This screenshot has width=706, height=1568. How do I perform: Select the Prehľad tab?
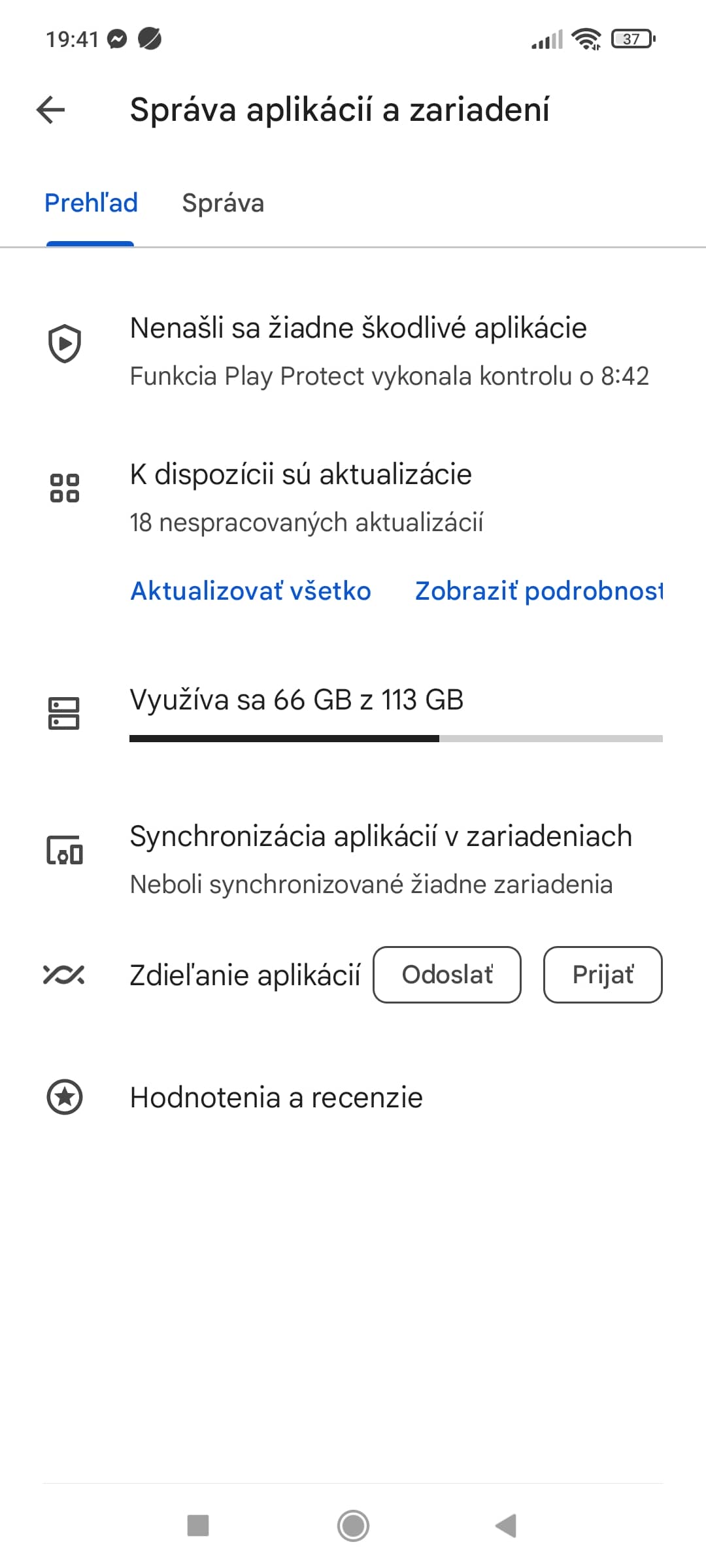pos(91,203)
